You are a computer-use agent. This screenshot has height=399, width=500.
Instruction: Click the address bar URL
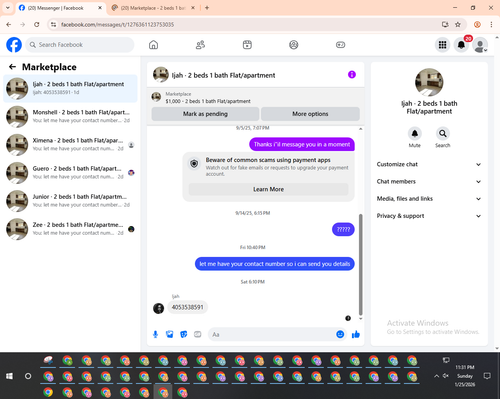tap(117, 24)
